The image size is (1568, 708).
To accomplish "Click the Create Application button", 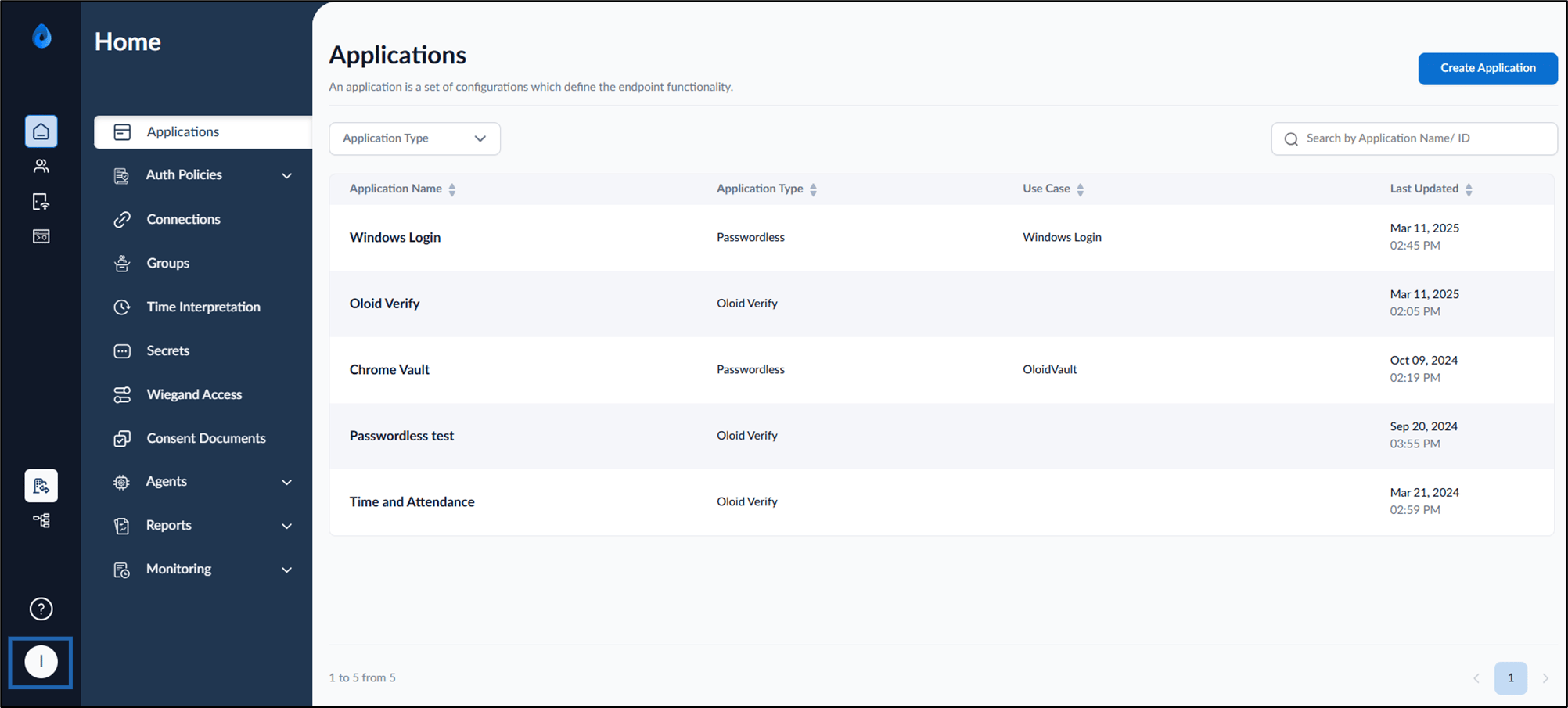I will (1487, 68).
